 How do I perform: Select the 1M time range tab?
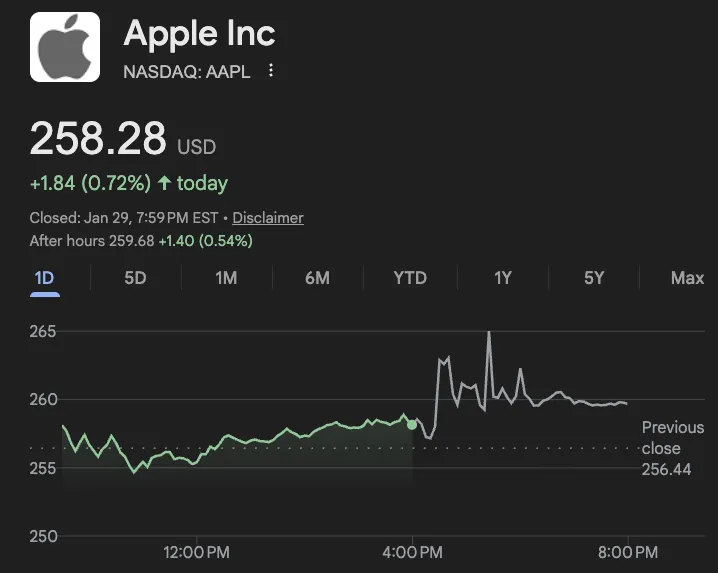tap(226, 278)
